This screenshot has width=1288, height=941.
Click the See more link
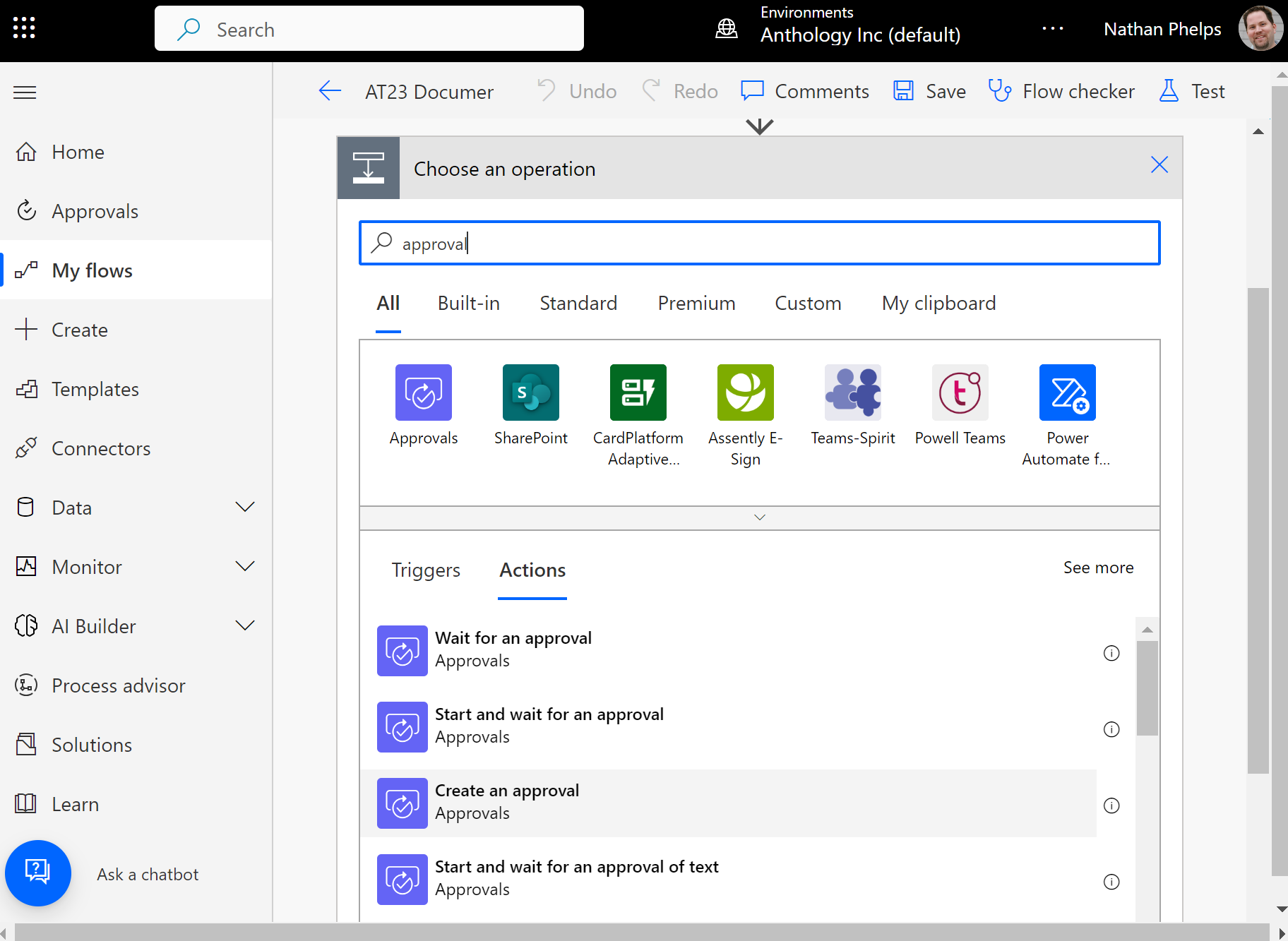(1098, 568)
